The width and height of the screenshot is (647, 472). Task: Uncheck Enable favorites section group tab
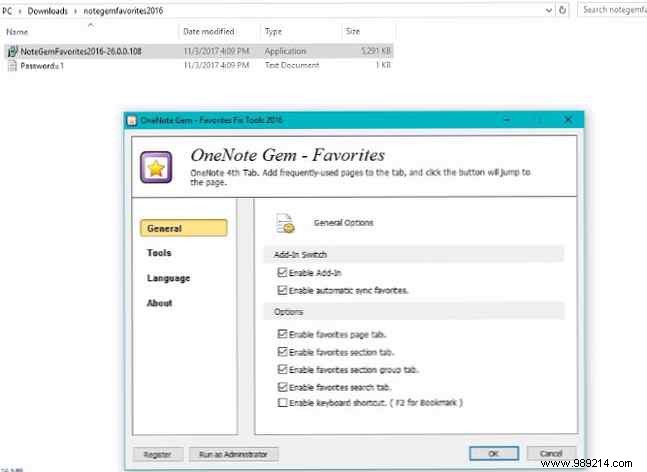[282, 369]
